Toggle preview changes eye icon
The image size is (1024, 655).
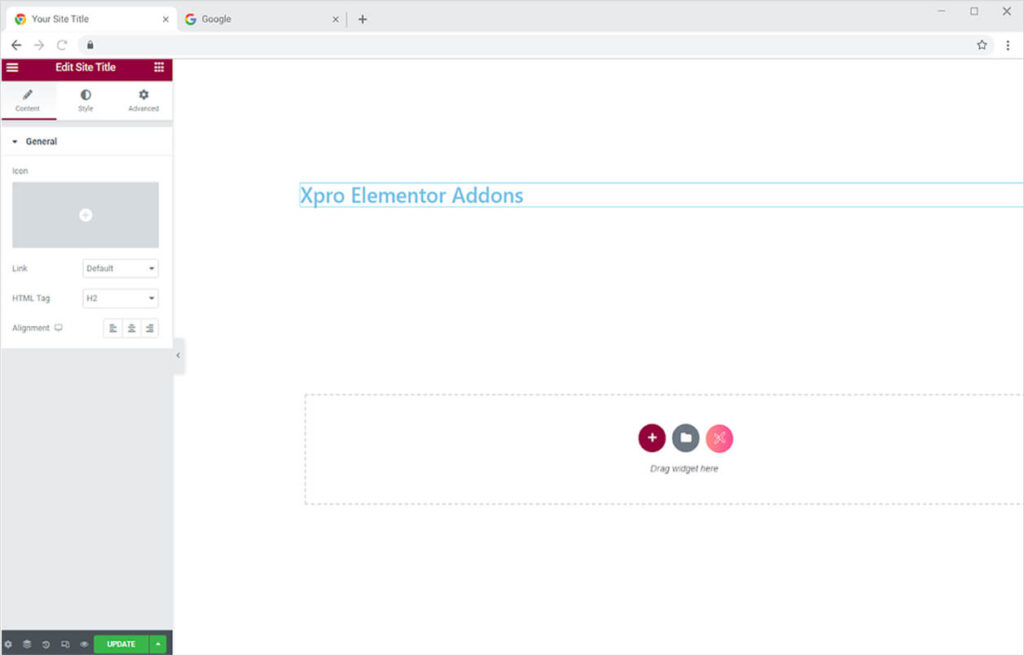(x=84, y=644)
